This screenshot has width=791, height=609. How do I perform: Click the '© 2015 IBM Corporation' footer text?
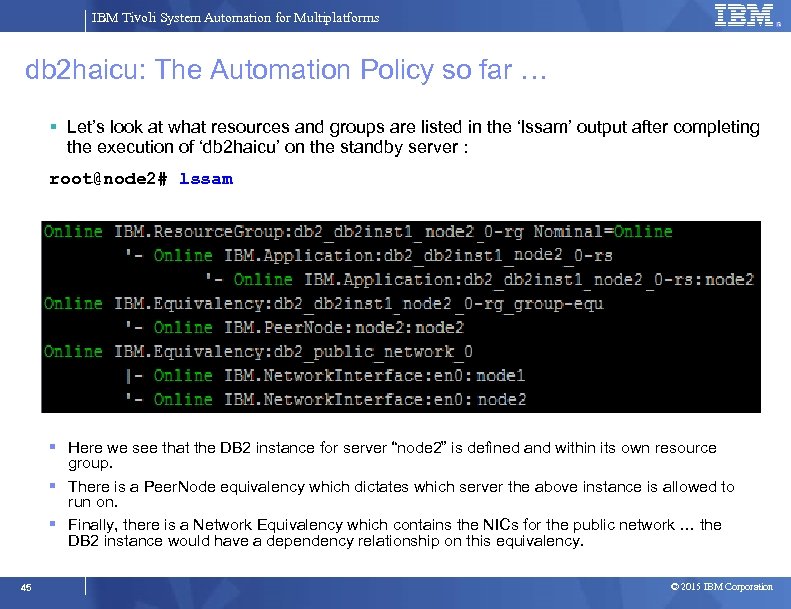click(x=721, y=586)
